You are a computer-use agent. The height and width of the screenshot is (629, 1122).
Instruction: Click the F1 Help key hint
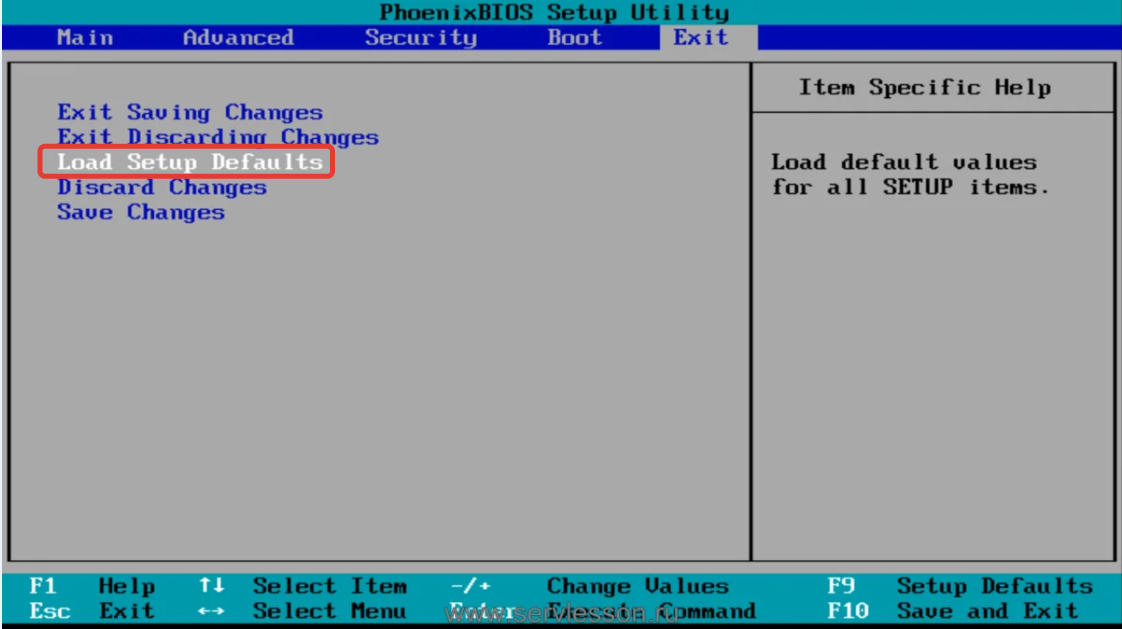click(x=92, y=586)
